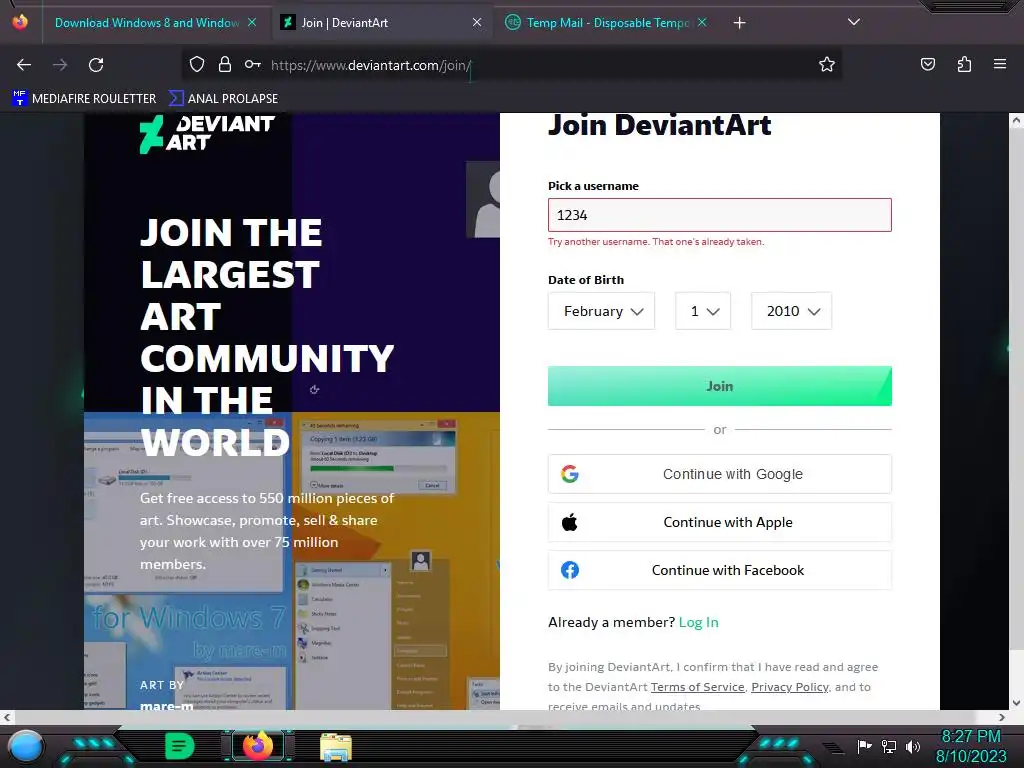
Task: Click the greyed-out forward navigation arrow
Action: pyautogui.click(x=60, y=65)
